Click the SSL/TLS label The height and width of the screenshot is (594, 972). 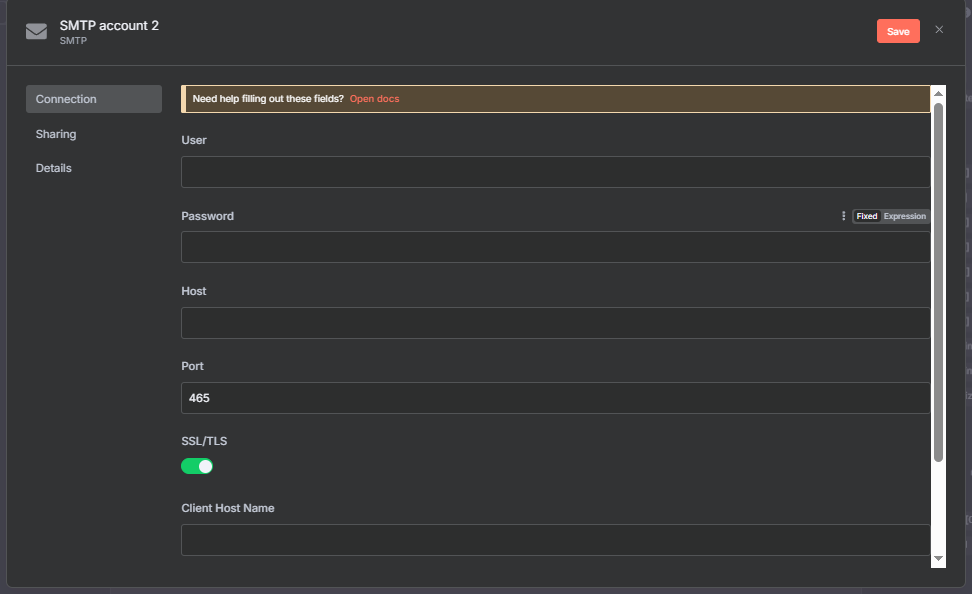click(x=204, y=441)
